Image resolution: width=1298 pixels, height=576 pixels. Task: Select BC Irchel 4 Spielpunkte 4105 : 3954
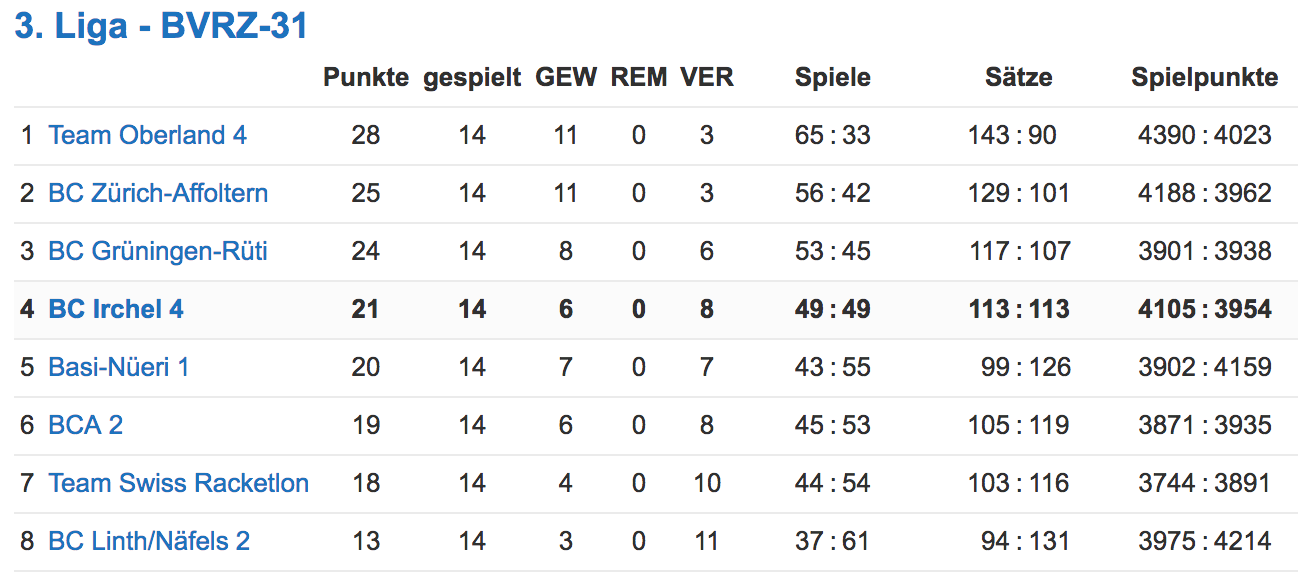coord(1205,309)
